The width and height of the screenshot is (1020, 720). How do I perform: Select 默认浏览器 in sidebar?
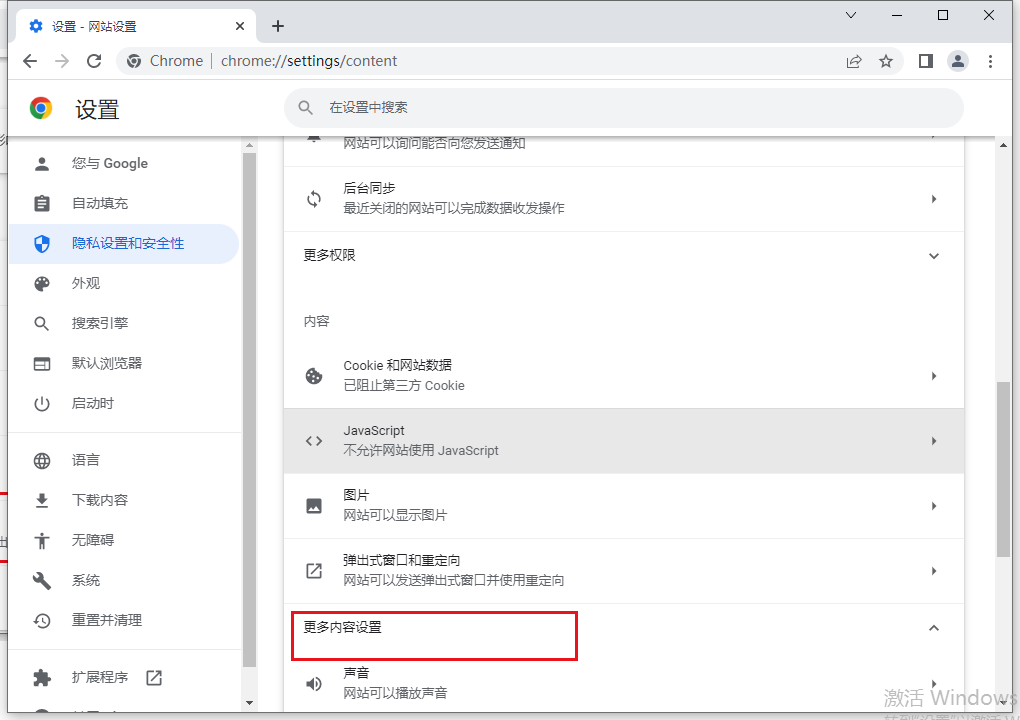124,364
